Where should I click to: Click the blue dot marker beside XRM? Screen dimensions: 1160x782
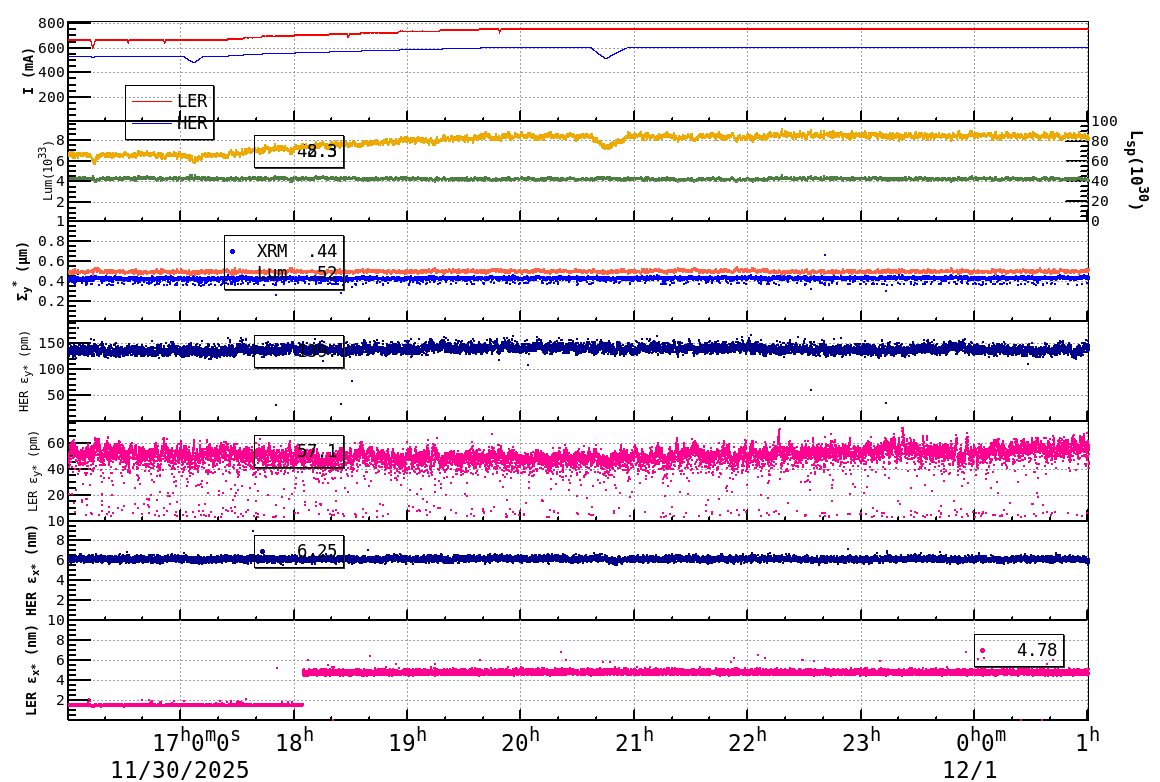tap(232, 252)
